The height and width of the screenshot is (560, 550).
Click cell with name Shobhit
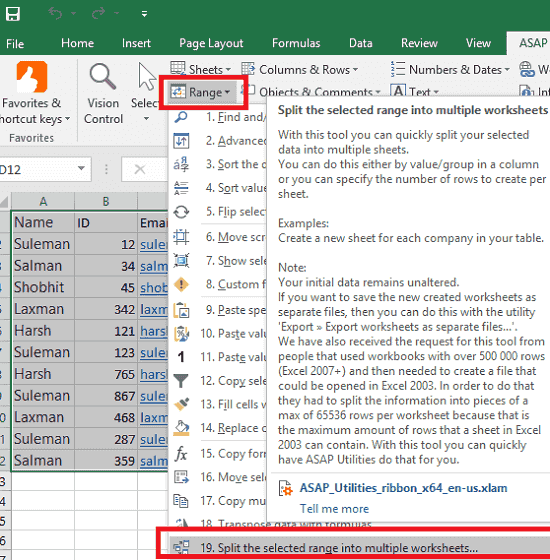[43, 287]
